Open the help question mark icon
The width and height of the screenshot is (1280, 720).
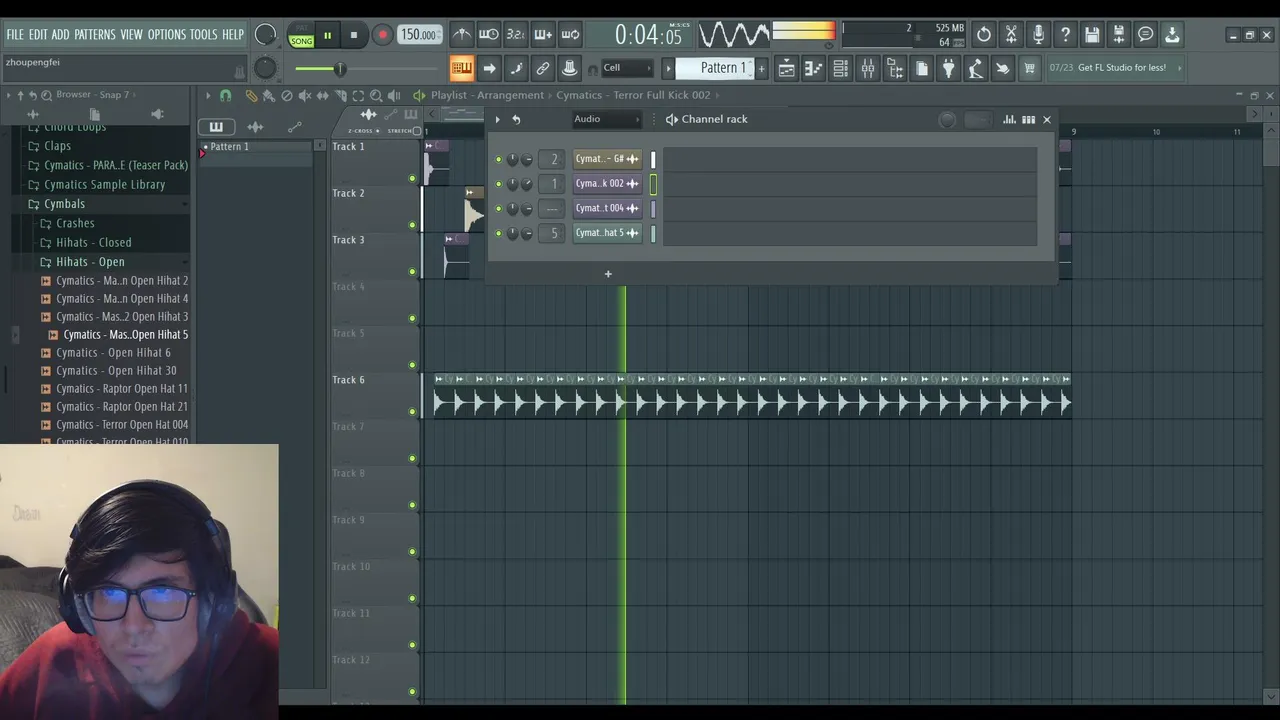[1065, 35]
